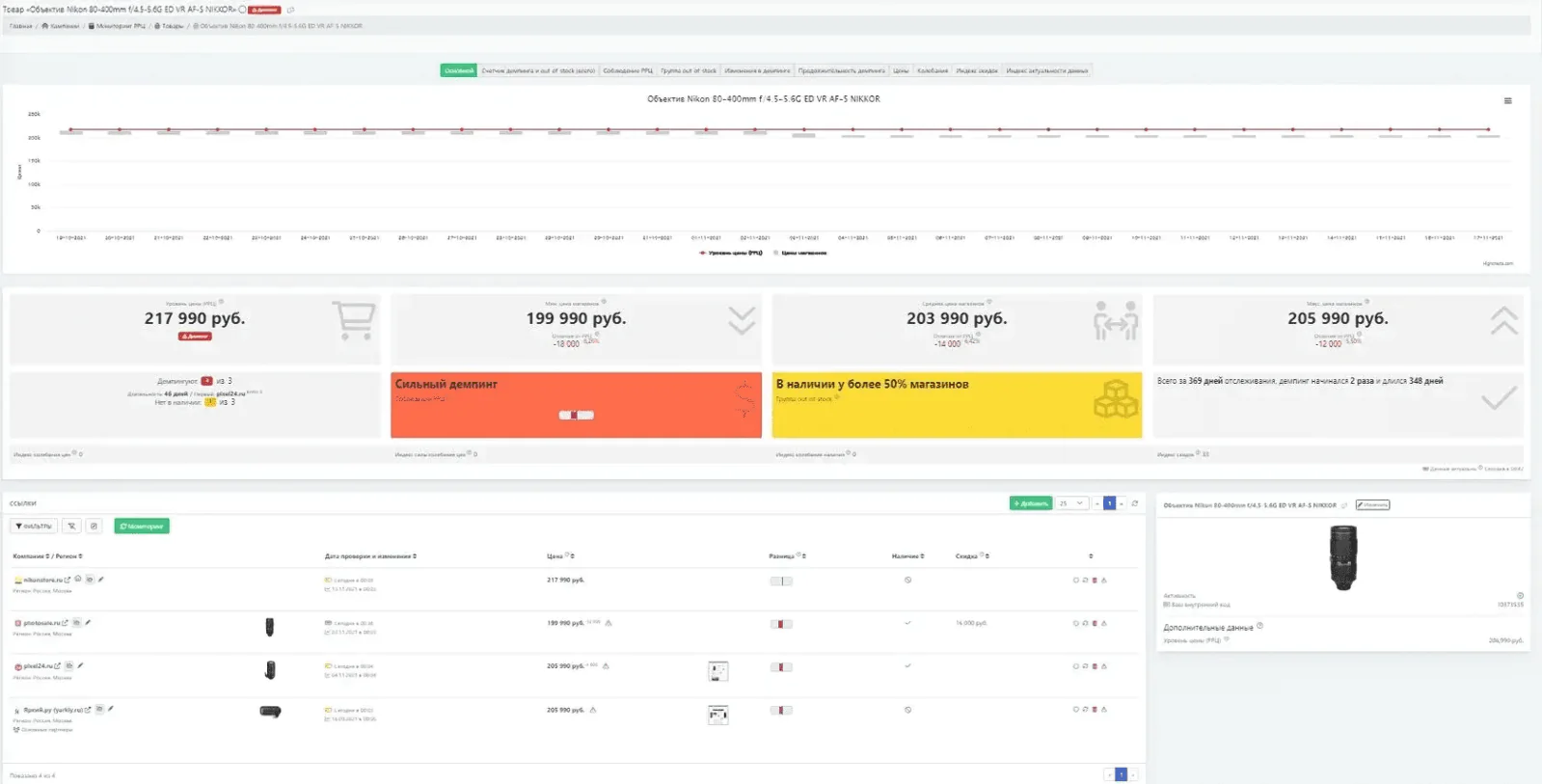Click dumping level indicator in red panel
Viewport: 1542px width, 784px height.
pyautogui.click(x=576, y=416)
